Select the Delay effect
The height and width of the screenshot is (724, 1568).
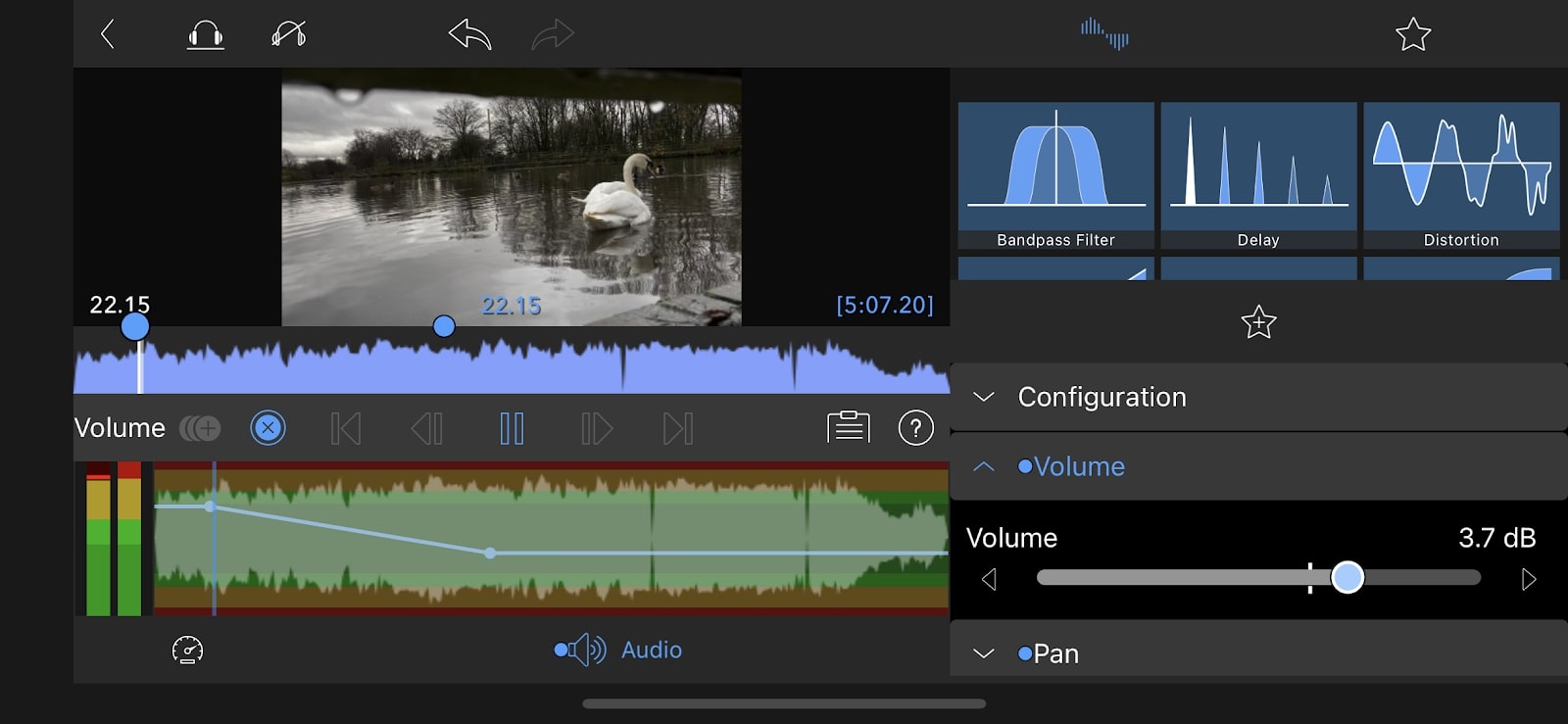[1258, 175]
